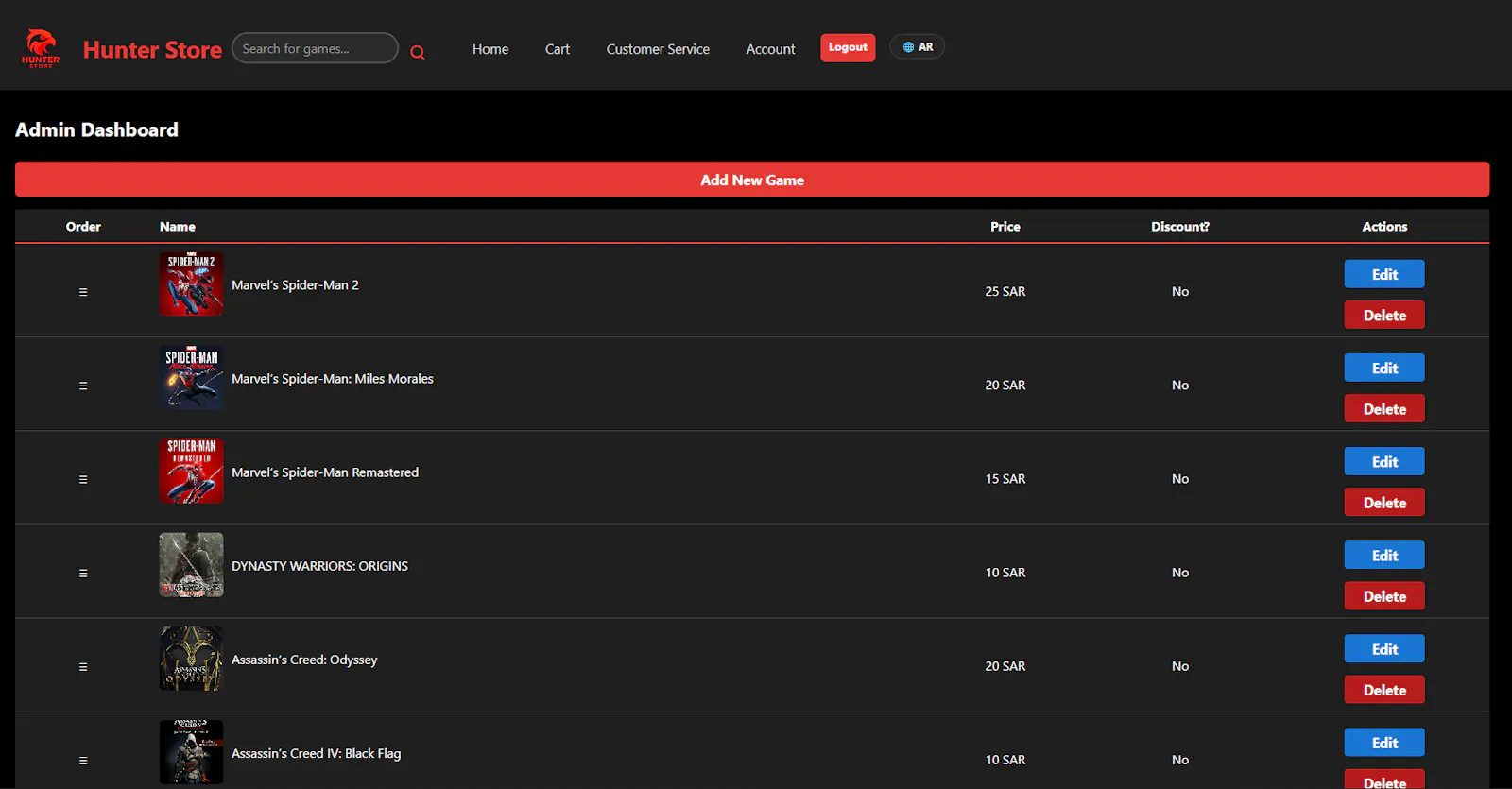Viewport: 1512px width, 789px height.
Task: Delete Marvel's Spider-Man Remastered
Action: (x=1384, y=502)
